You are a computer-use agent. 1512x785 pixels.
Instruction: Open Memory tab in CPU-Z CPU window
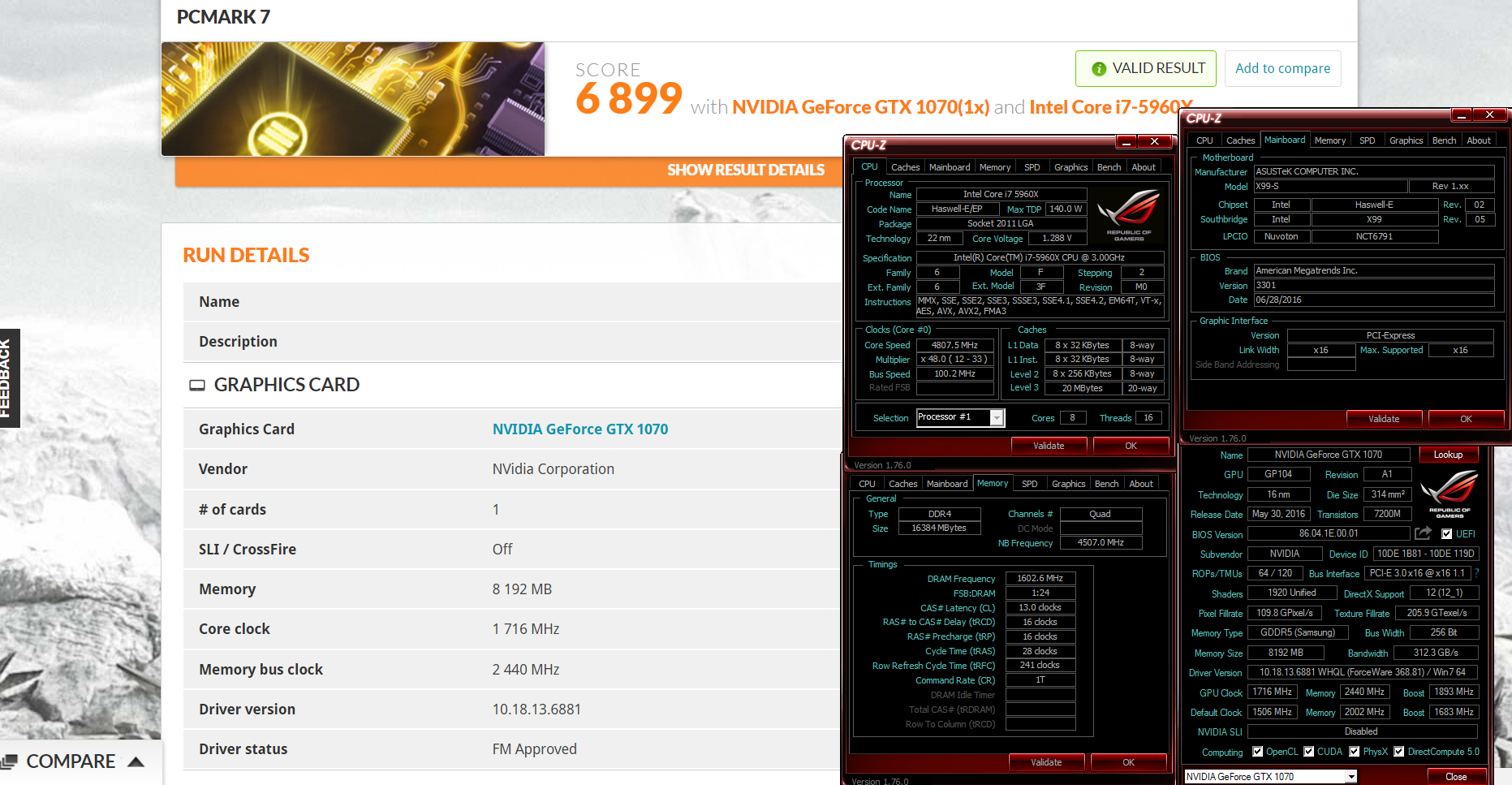click(x=995, y=167)
